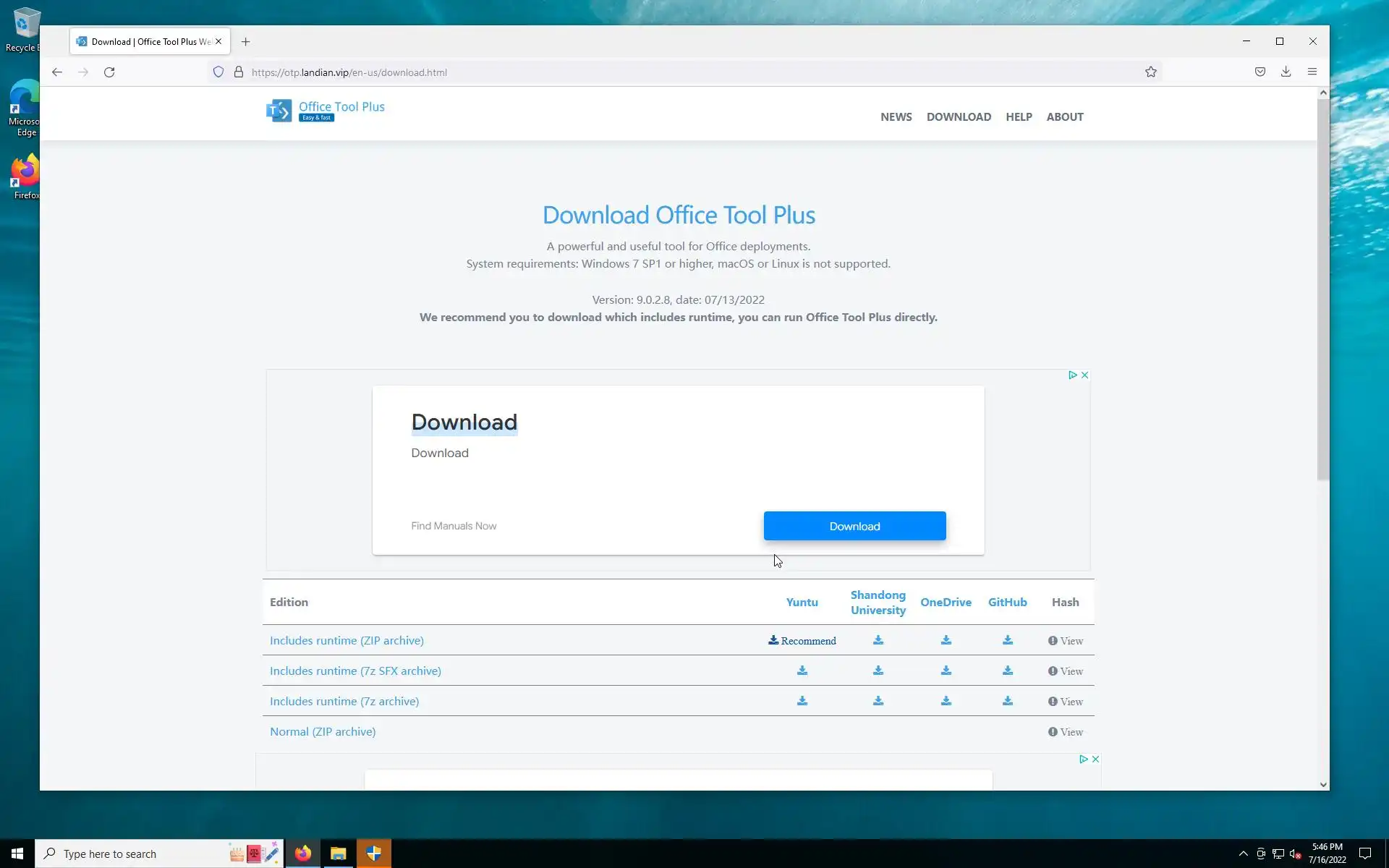
Task: Click the GitHub download icon for ZIP archive
Action: [x=1007, y=640]
